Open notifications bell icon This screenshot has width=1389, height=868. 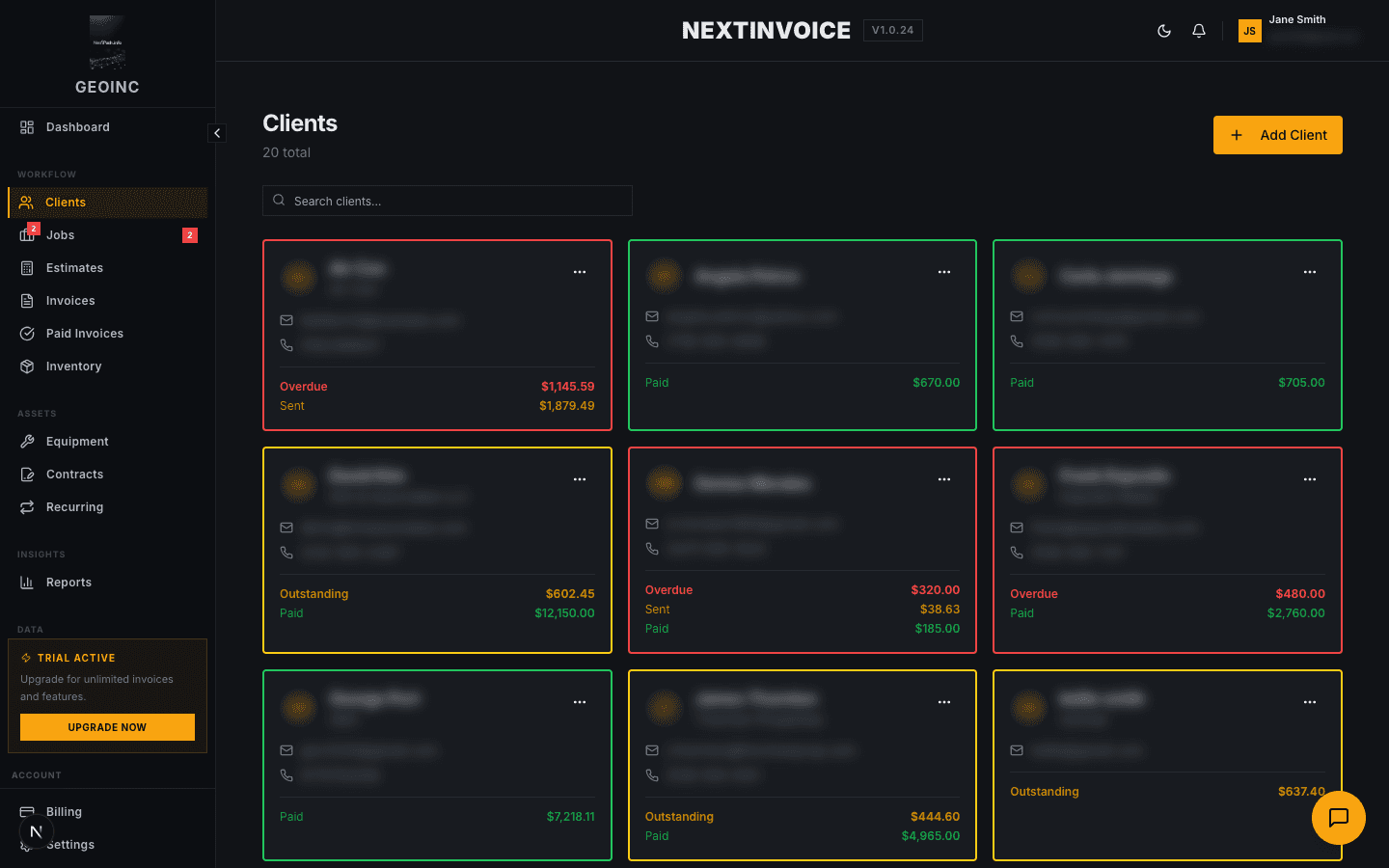(1199, 31)
